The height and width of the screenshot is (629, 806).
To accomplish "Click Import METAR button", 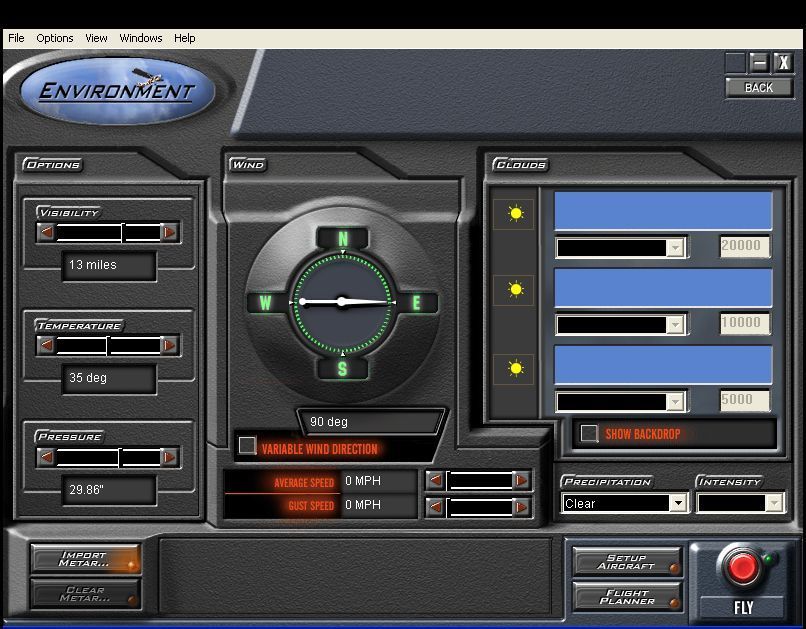I will 85,559.
